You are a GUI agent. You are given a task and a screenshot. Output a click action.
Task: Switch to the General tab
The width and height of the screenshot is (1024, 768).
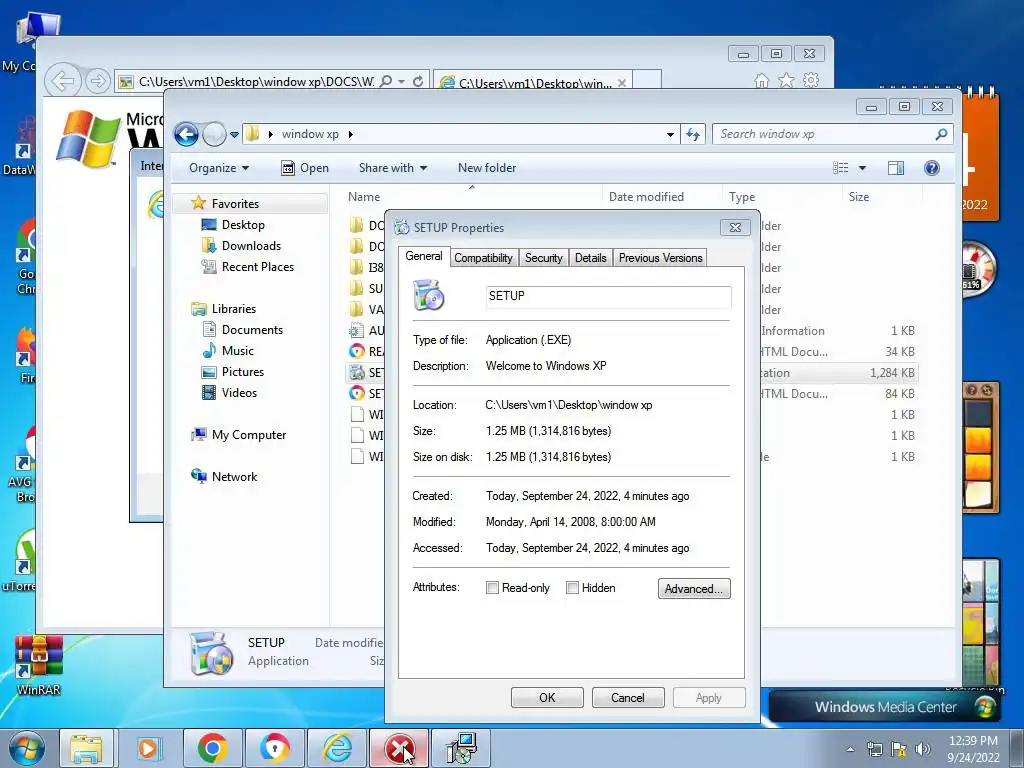pyautogui.click(x=423, y=256)
